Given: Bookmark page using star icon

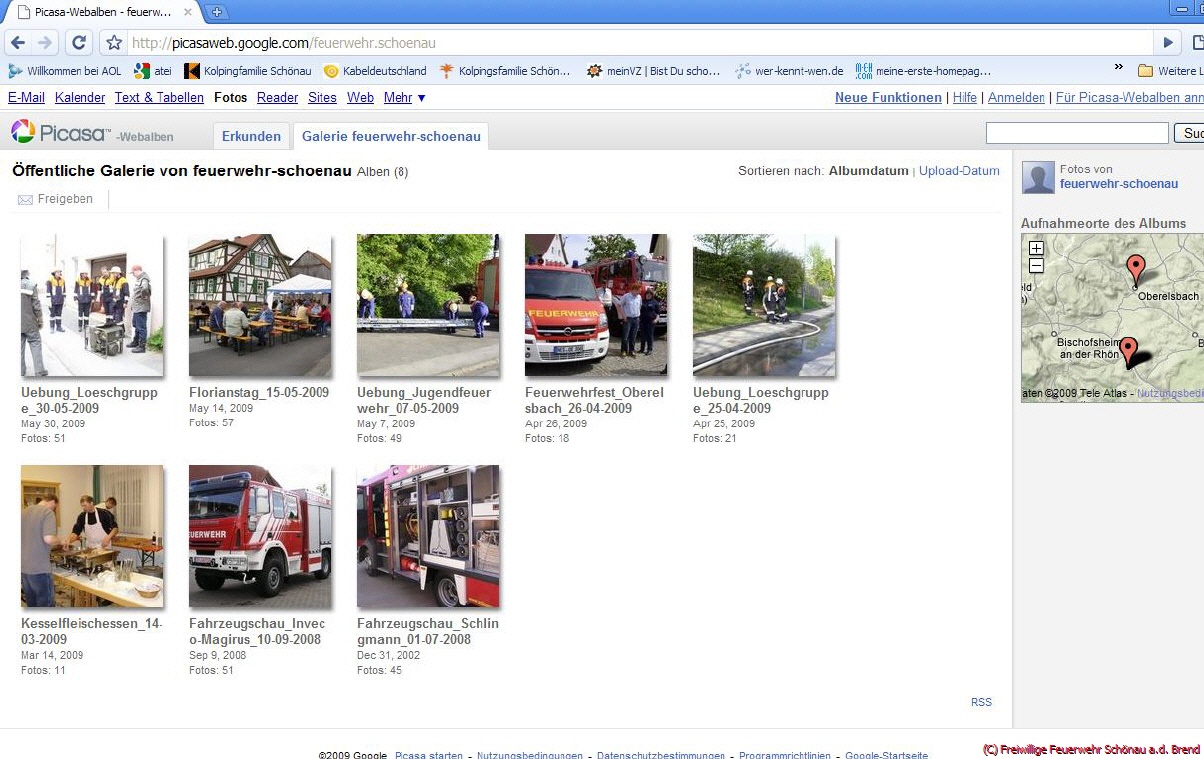Looking at the screenshot, I should point(114,43).
